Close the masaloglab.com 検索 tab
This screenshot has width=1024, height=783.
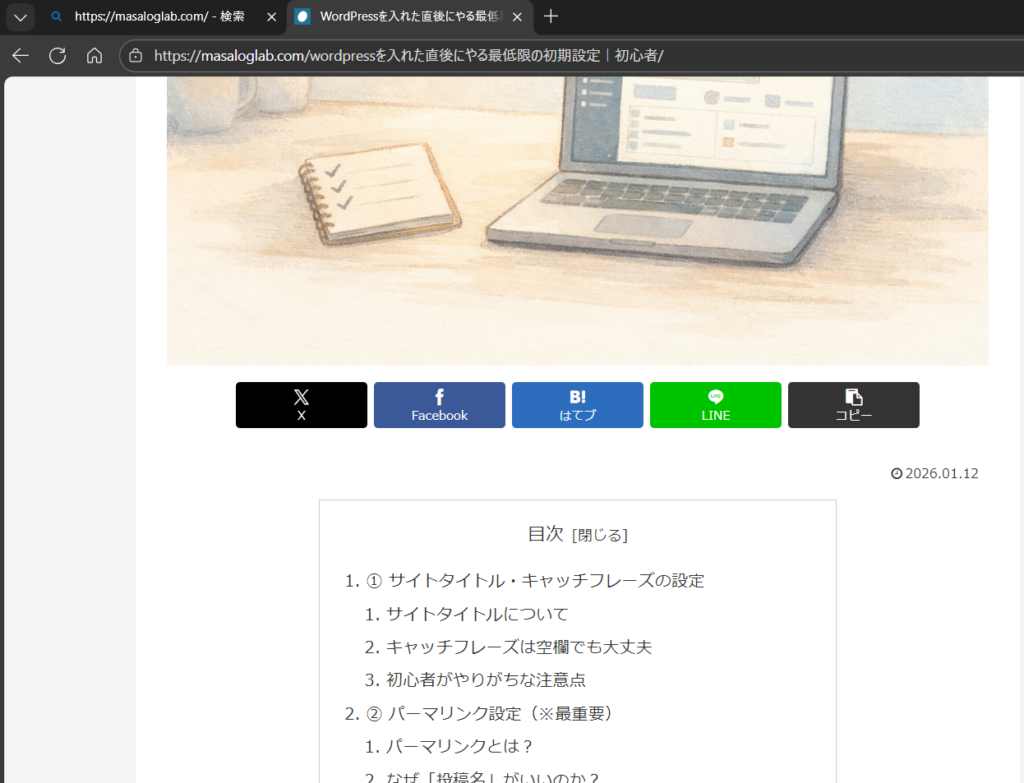click(x=271, y=17)
